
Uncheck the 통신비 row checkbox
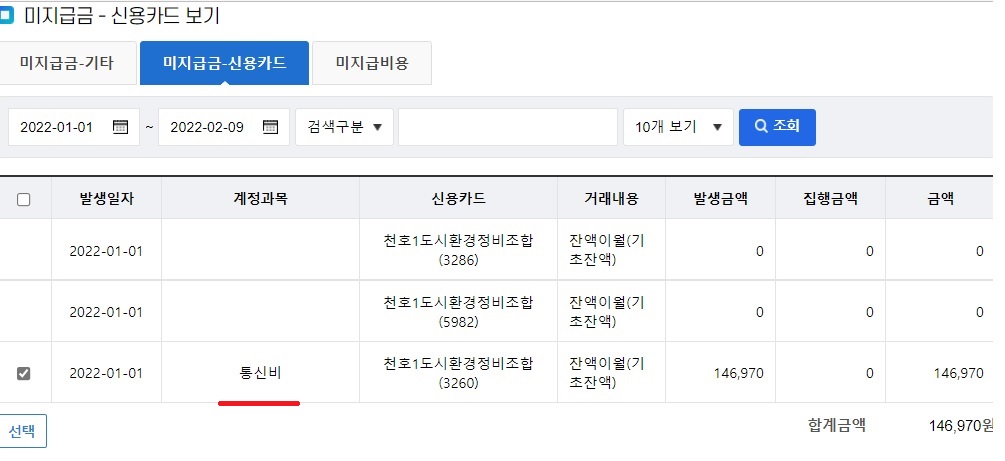tap(24, 373)
